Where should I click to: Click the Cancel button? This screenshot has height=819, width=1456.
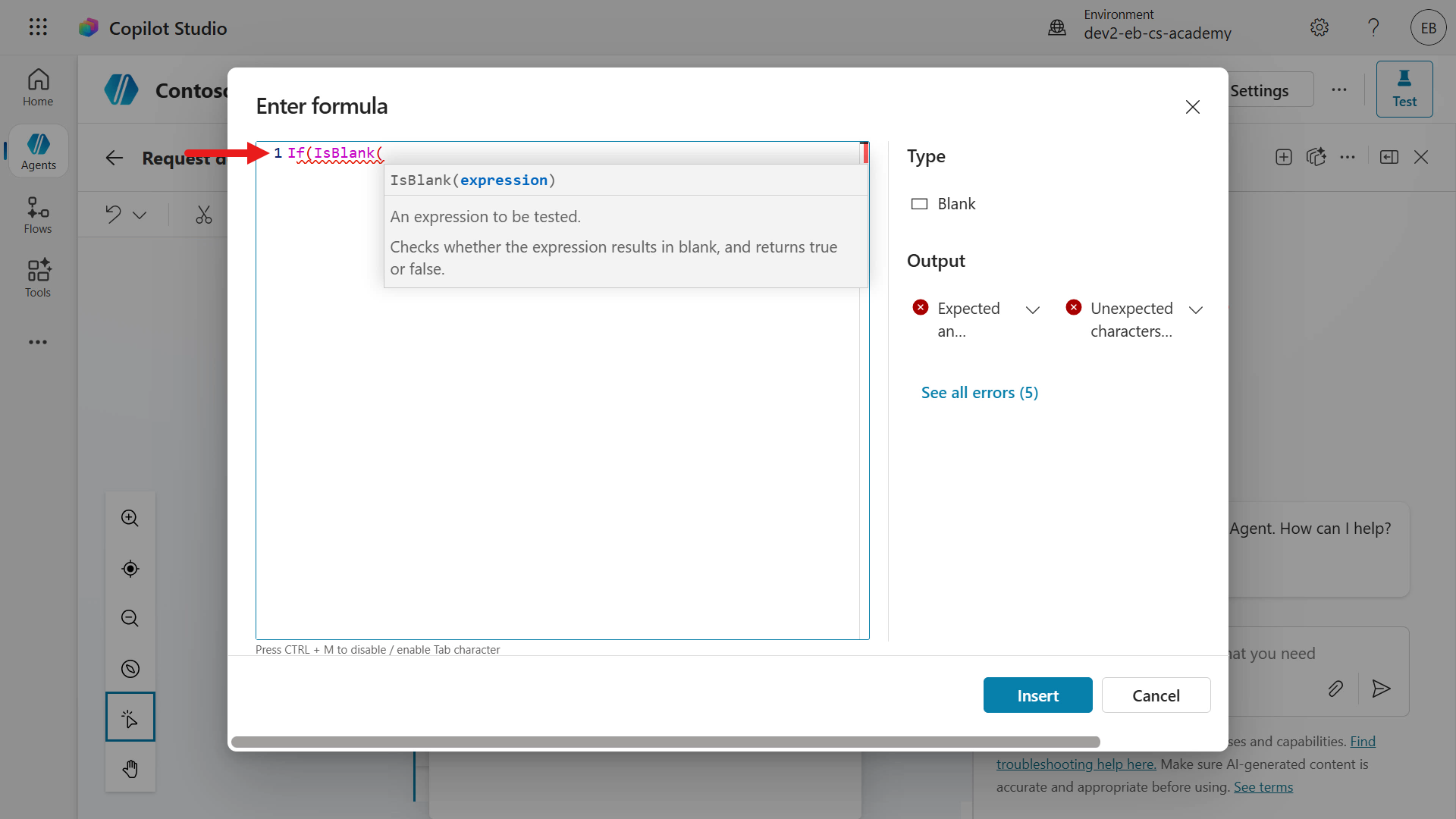[x=1156, y=695]
